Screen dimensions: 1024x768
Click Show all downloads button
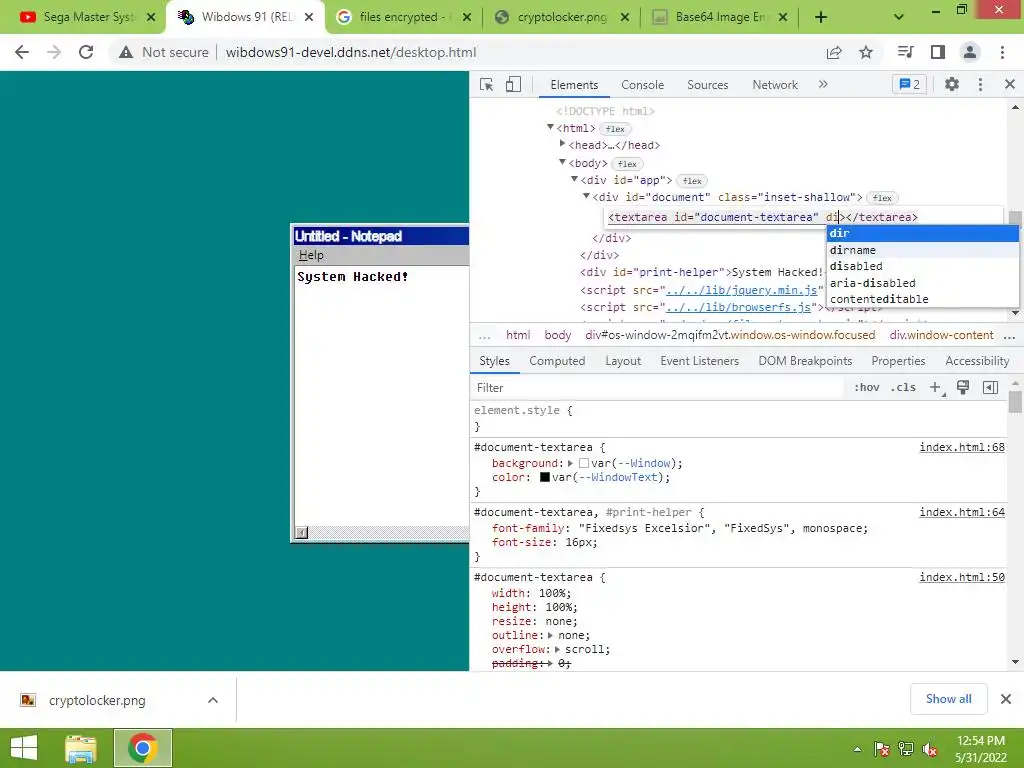tap(948, 699)
